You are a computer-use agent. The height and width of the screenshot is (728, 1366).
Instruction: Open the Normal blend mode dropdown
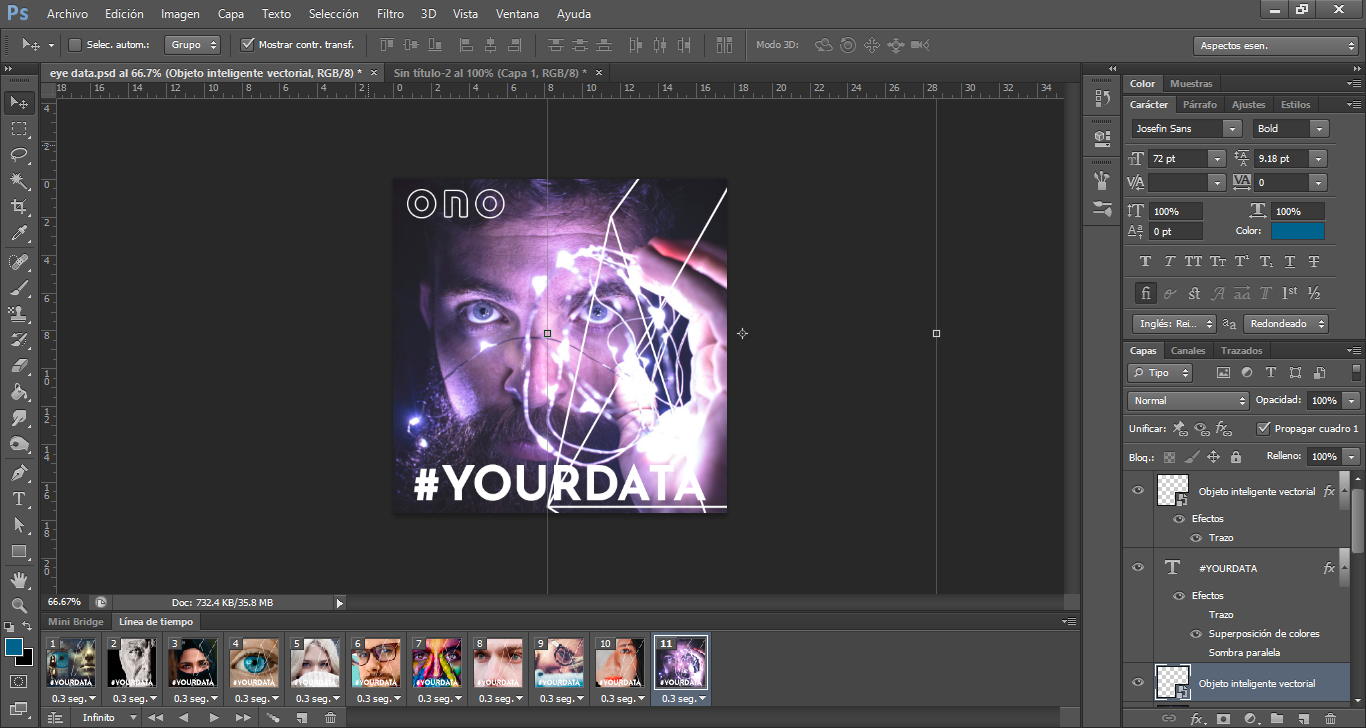(1188, 400)
